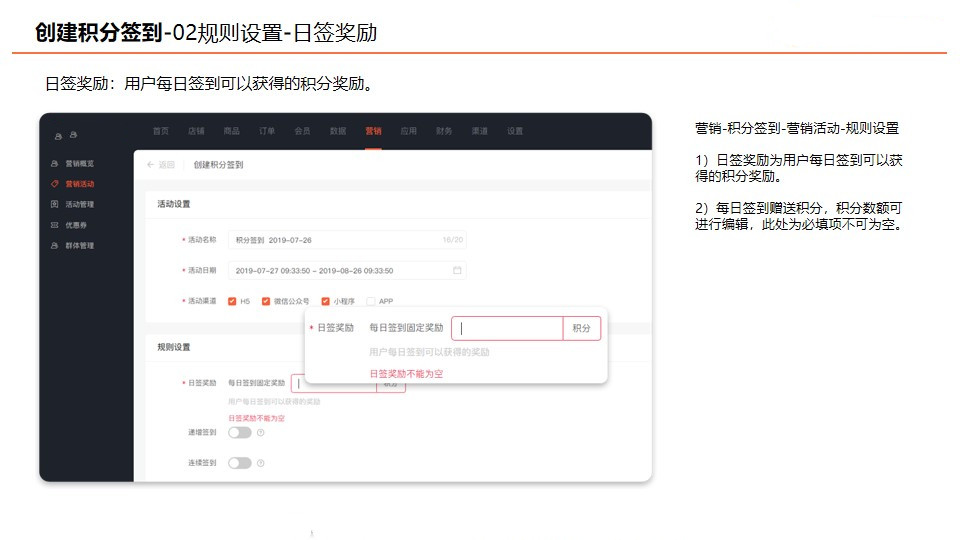
Task: Click the back arrow next to 返回
Action: (151, 165)
